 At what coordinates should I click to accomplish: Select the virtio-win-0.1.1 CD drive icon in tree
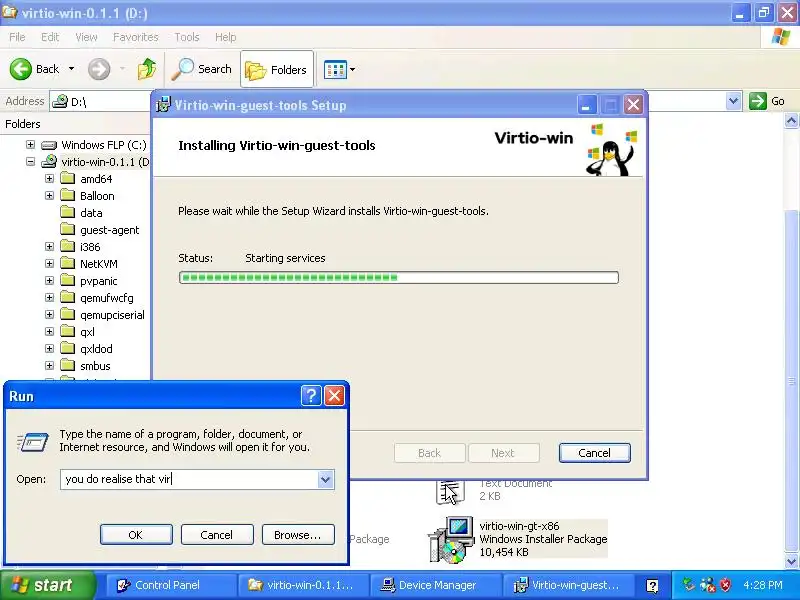click(x=49, y=162)
